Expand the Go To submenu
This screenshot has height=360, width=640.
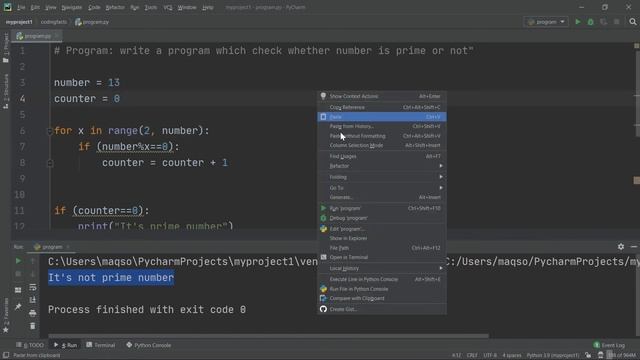[x=382, y=188]
